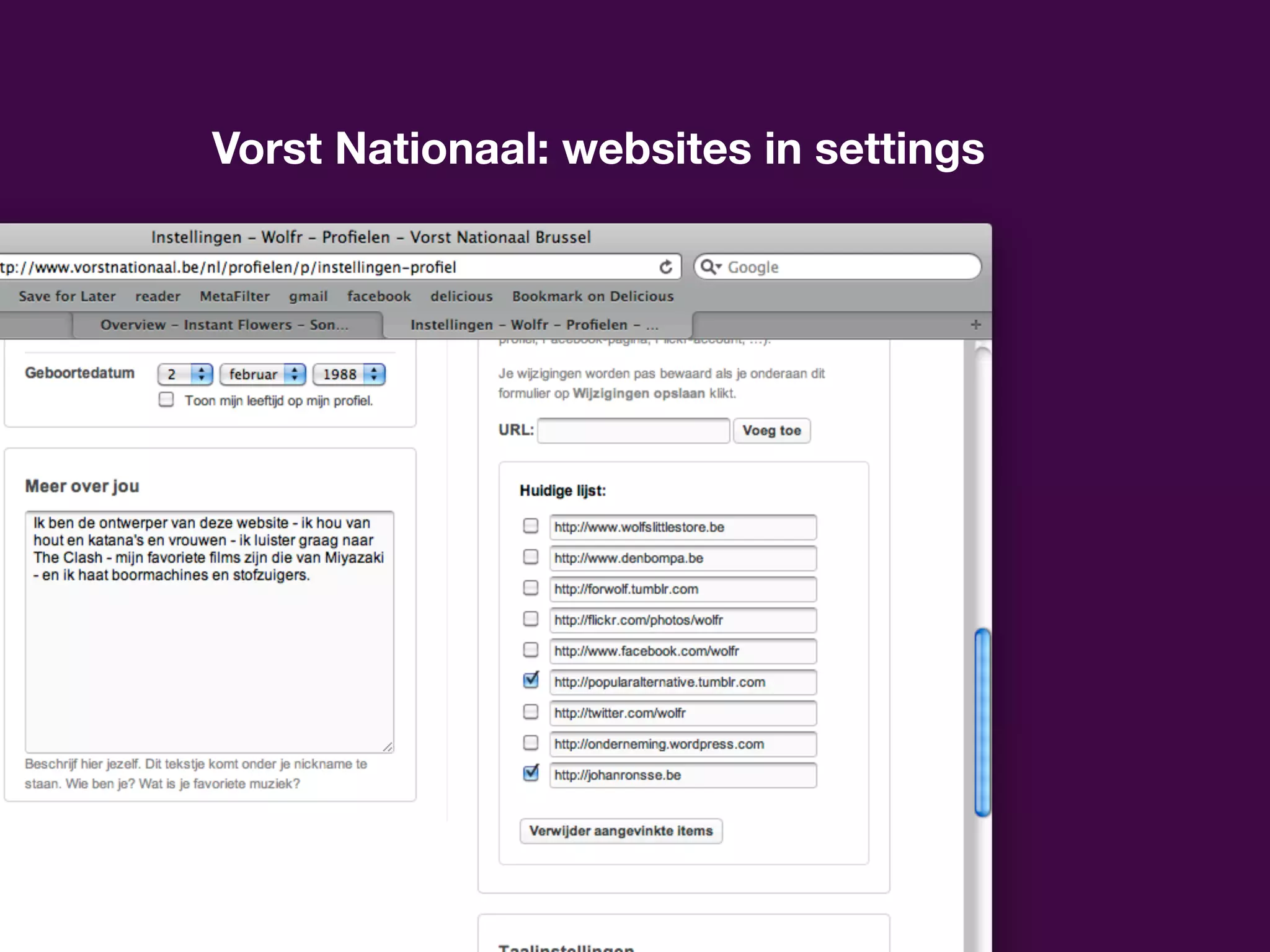Open the 'gmail' bookmark

point(308,296)
